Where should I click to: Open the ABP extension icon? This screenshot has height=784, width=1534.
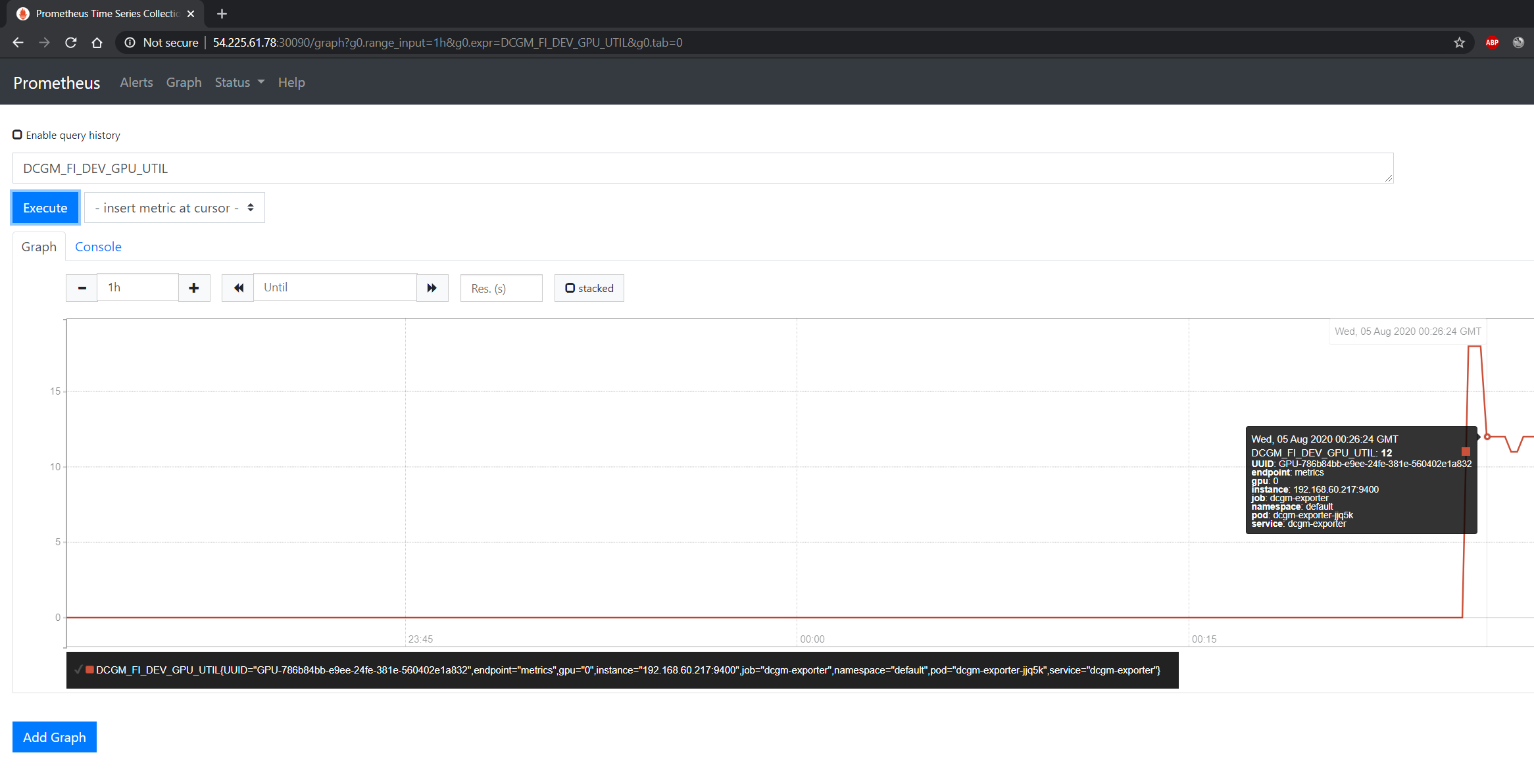point(1492,43)
